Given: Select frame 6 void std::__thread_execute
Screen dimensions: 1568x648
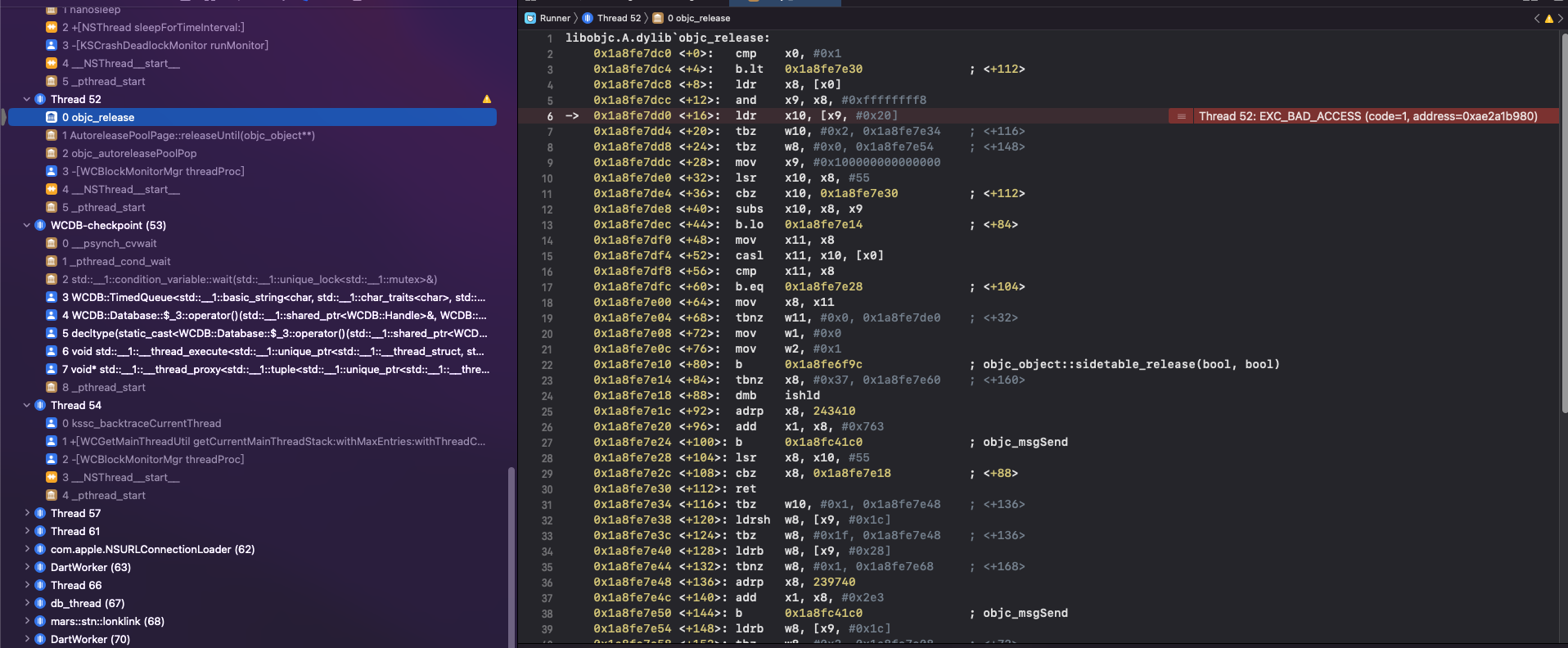Looking at the screenshot, I should tap(273, 351).
